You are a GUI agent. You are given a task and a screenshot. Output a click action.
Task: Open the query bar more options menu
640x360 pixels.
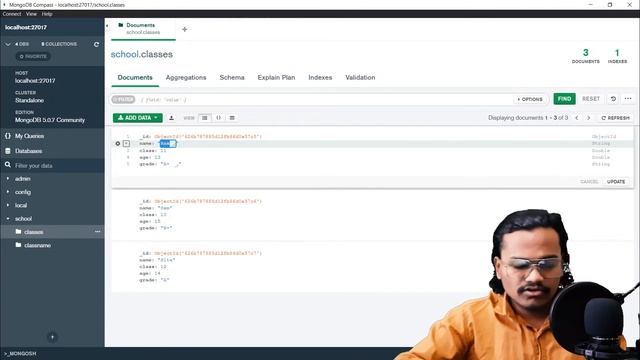pos(628,99)
